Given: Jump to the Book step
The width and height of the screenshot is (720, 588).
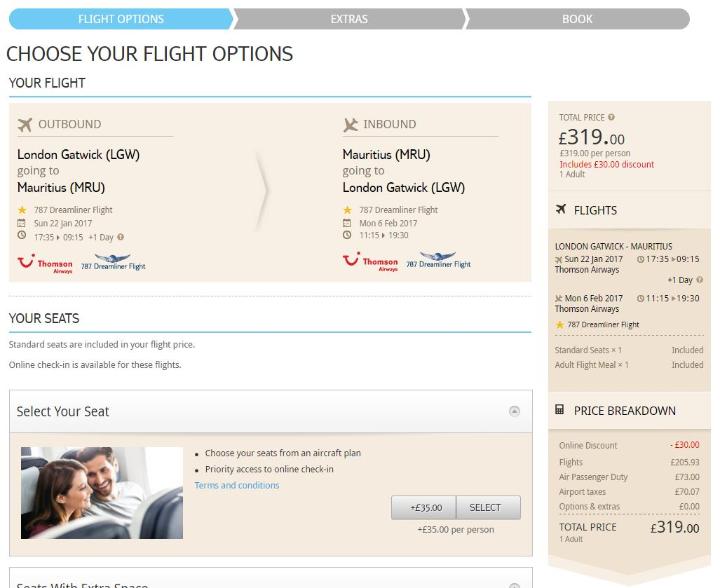Looking at the screenshot, I should 577,19.
